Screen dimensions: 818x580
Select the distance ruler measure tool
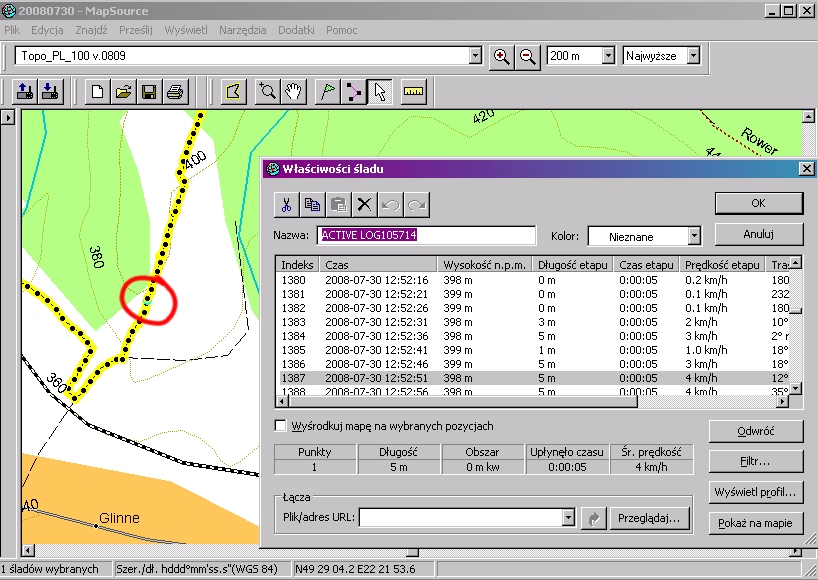coord(413,92)
